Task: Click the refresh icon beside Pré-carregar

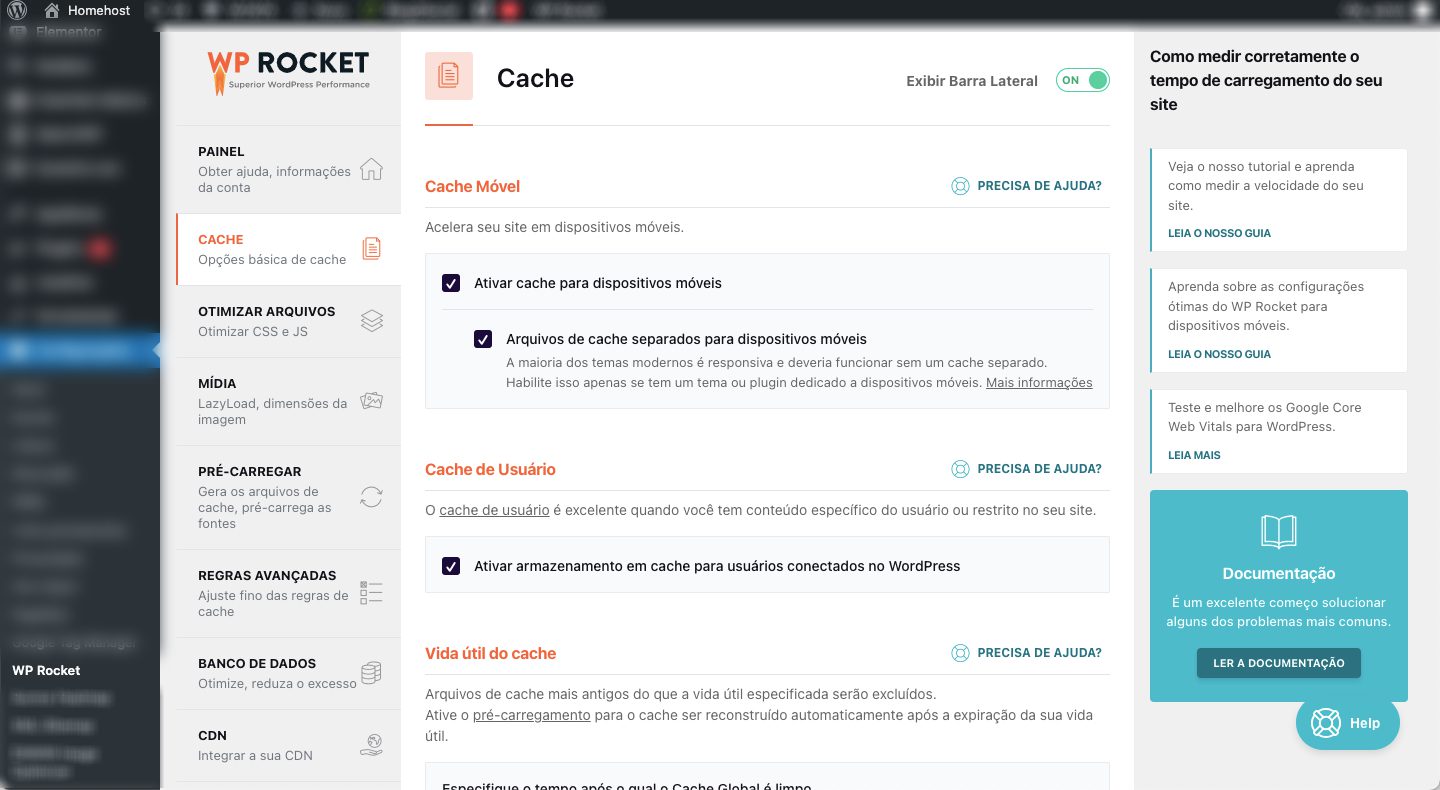Action: click(x=371, y=497)
